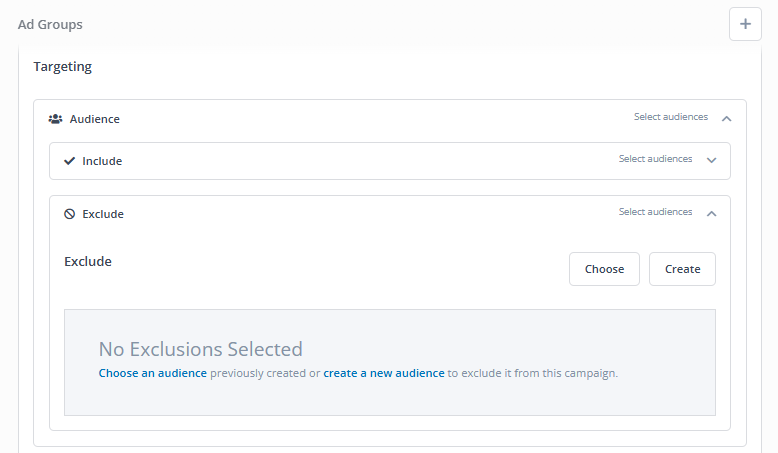Click 'Select audiences' in the Exclude row
Viewport: 778px width, 453px height.
(x=655, y=212)
